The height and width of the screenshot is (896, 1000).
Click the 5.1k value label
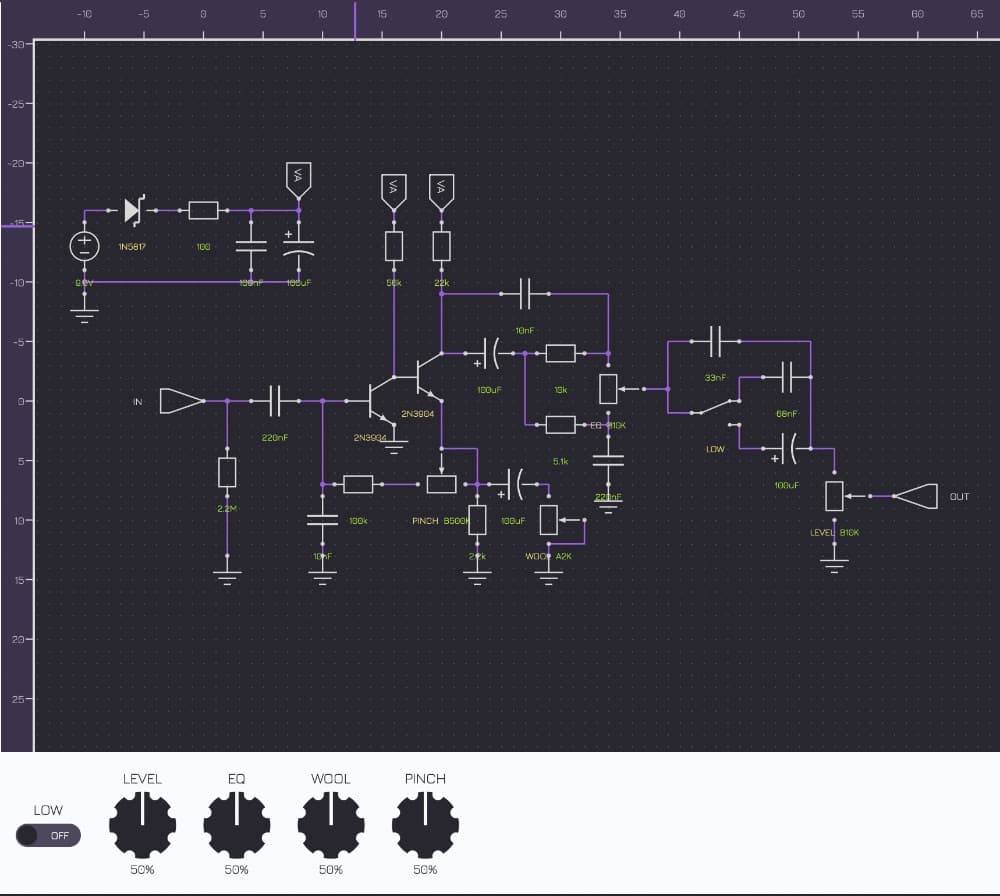[x=561, y=461]
